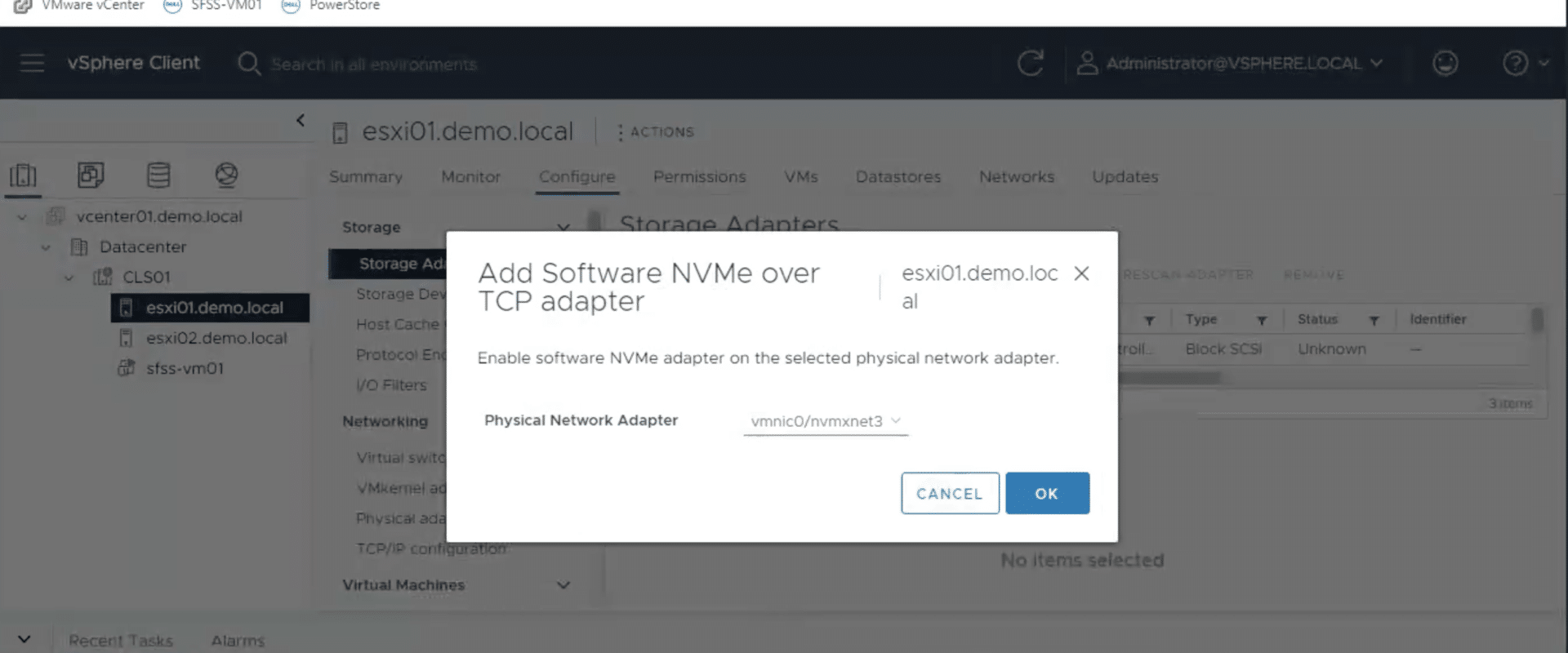Click the CLS01 cluster icon

pos(102,277)
